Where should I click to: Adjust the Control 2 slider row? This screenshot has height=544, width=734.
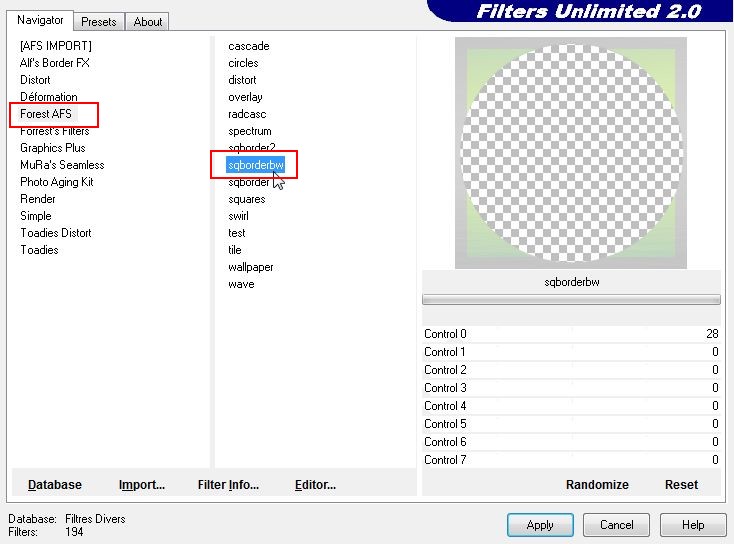(571, 370)
